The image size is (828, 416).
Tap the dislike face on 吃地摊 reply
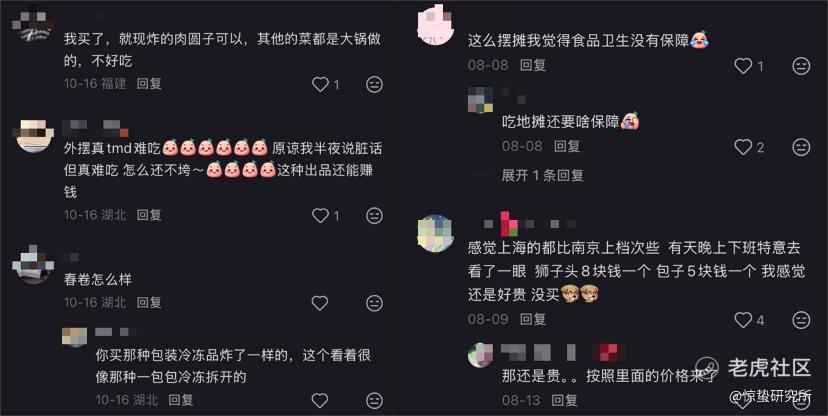click(801, 147)
